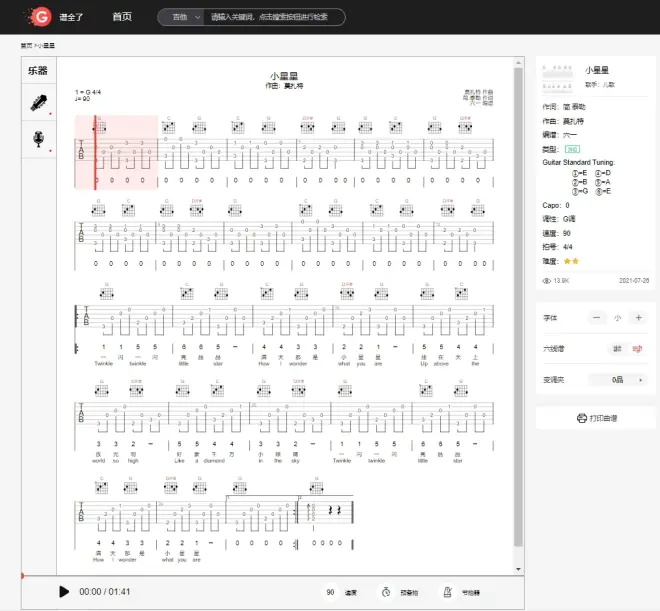
Task: Click the eye view-count icon
Action: 546,281
